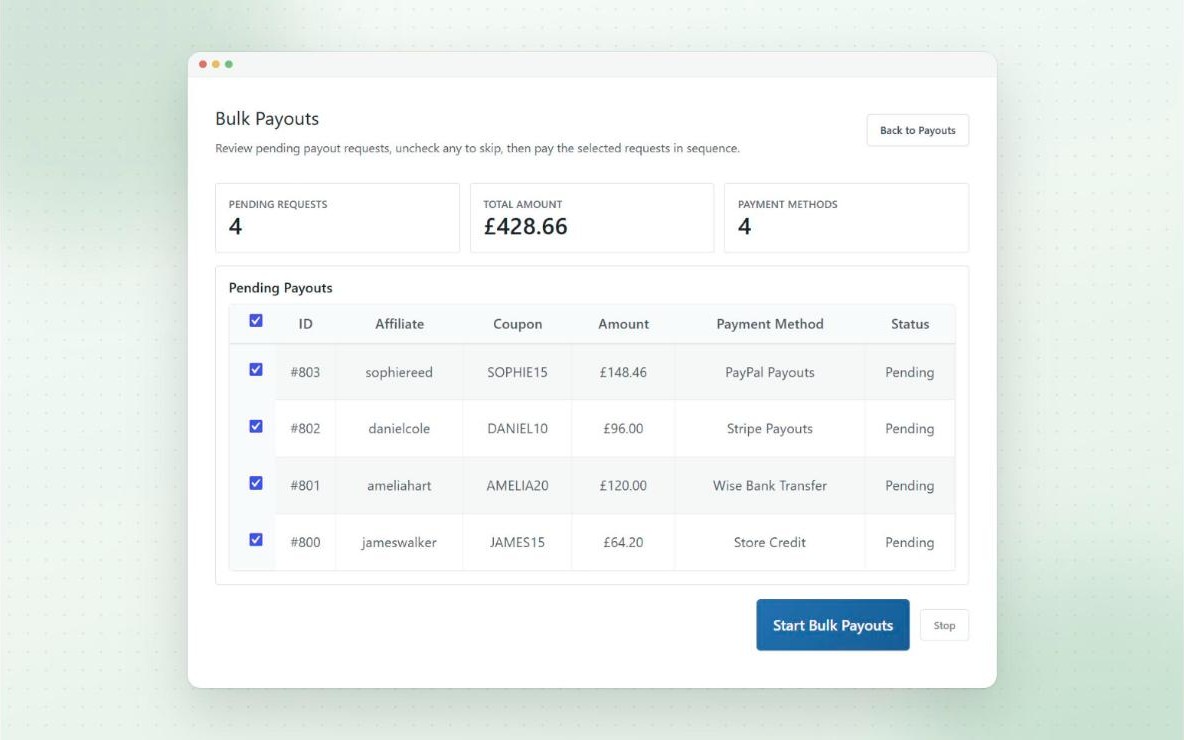
Task: Select the #803 ID cell
Action: (x=305, y=372)
